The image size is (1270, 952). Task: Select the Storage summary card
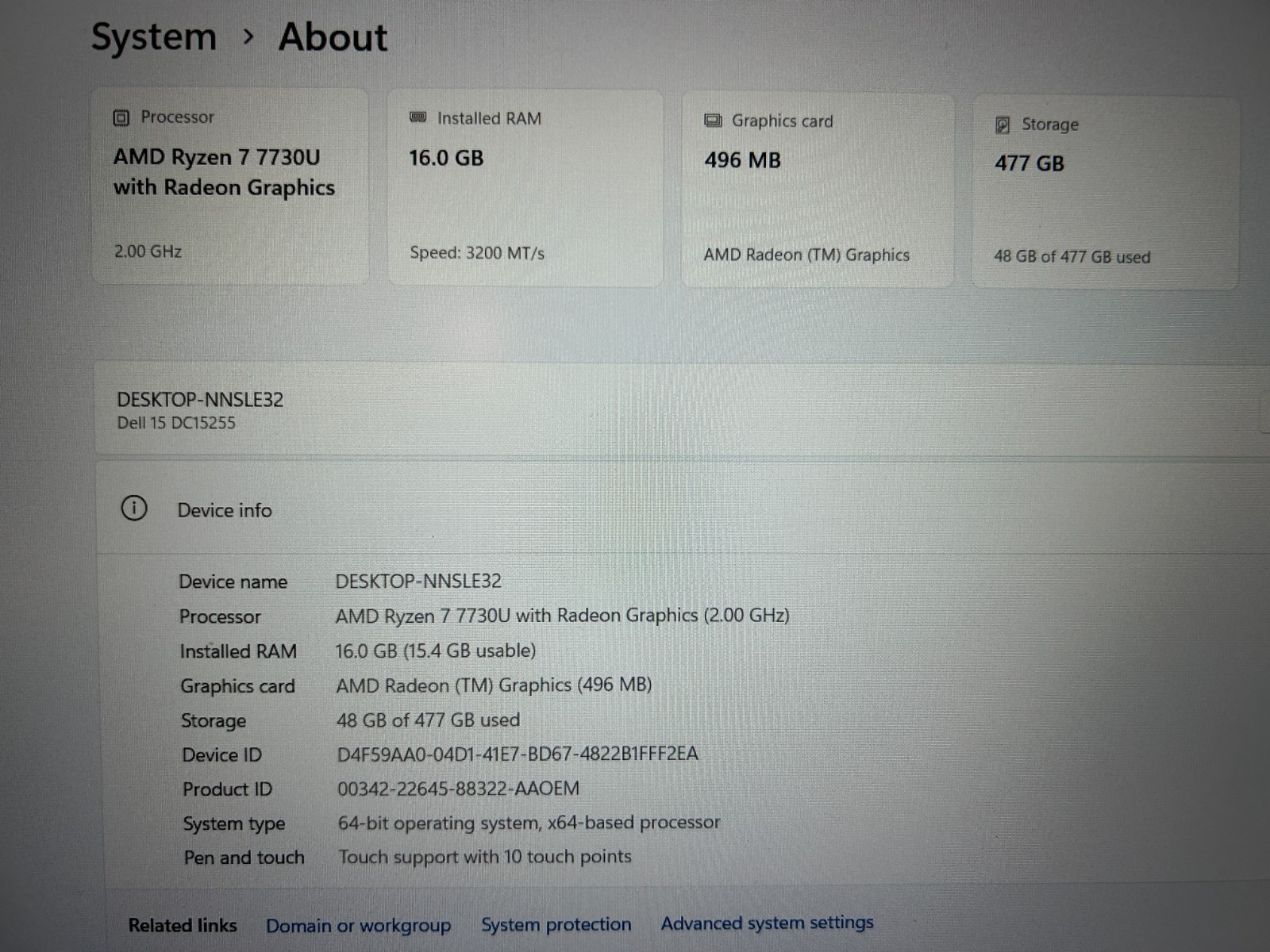click(1106, 193)
